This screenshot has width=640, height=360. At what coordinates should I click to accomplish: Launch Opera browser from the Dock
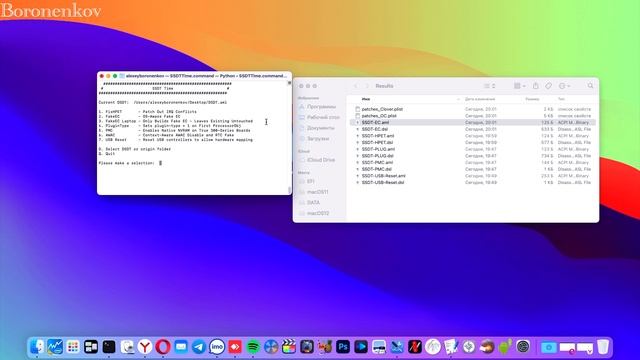pos(163,347)
